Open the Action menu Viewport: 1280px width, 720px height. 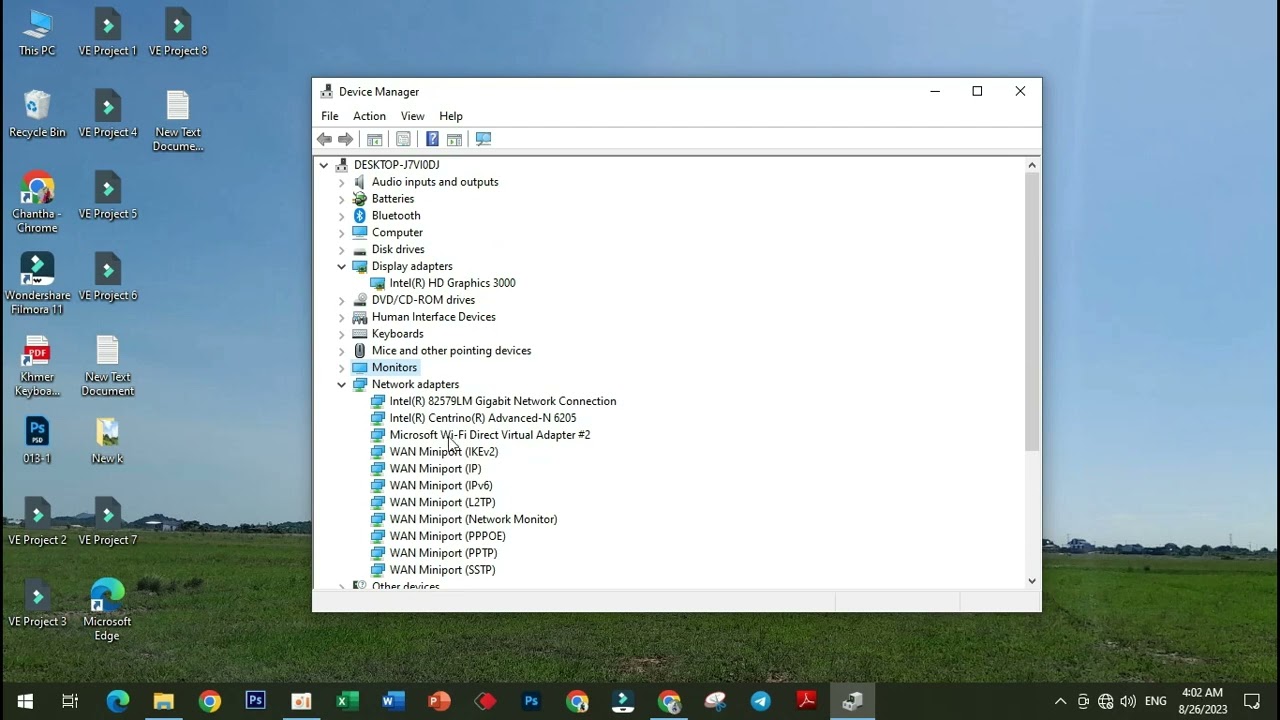[x=369, y=116]
